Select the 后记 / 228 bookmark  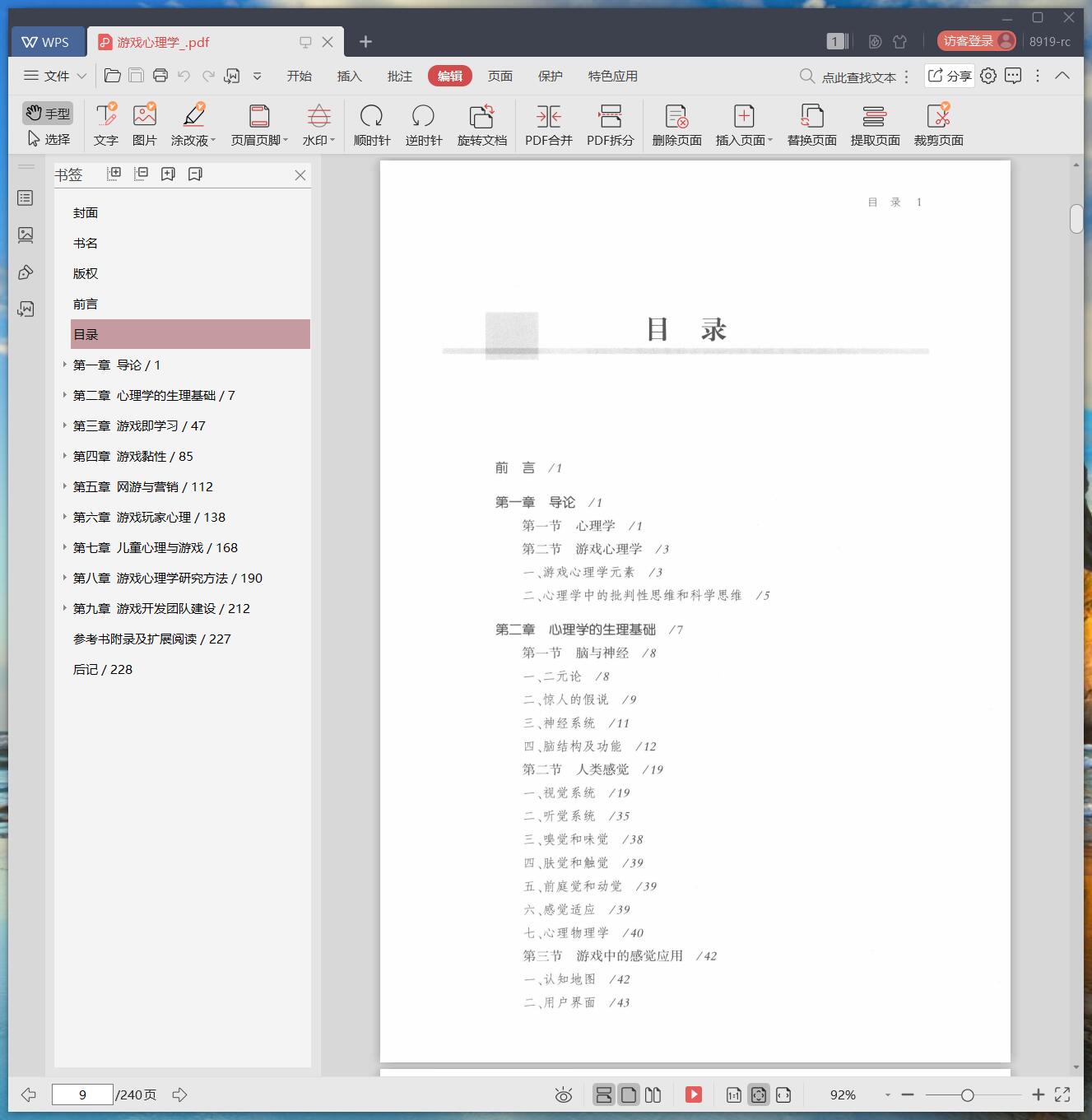pyautogui.click(x=103, y=670)
